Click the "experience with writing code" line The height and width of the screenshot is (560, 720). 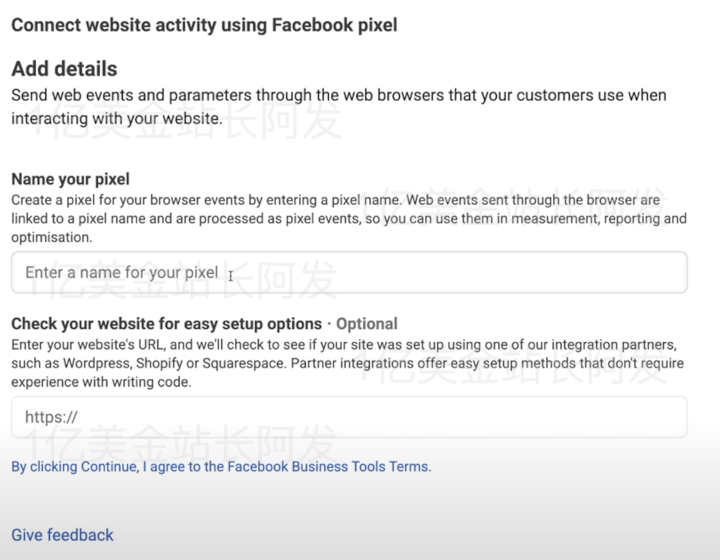[x=101, y=382]
